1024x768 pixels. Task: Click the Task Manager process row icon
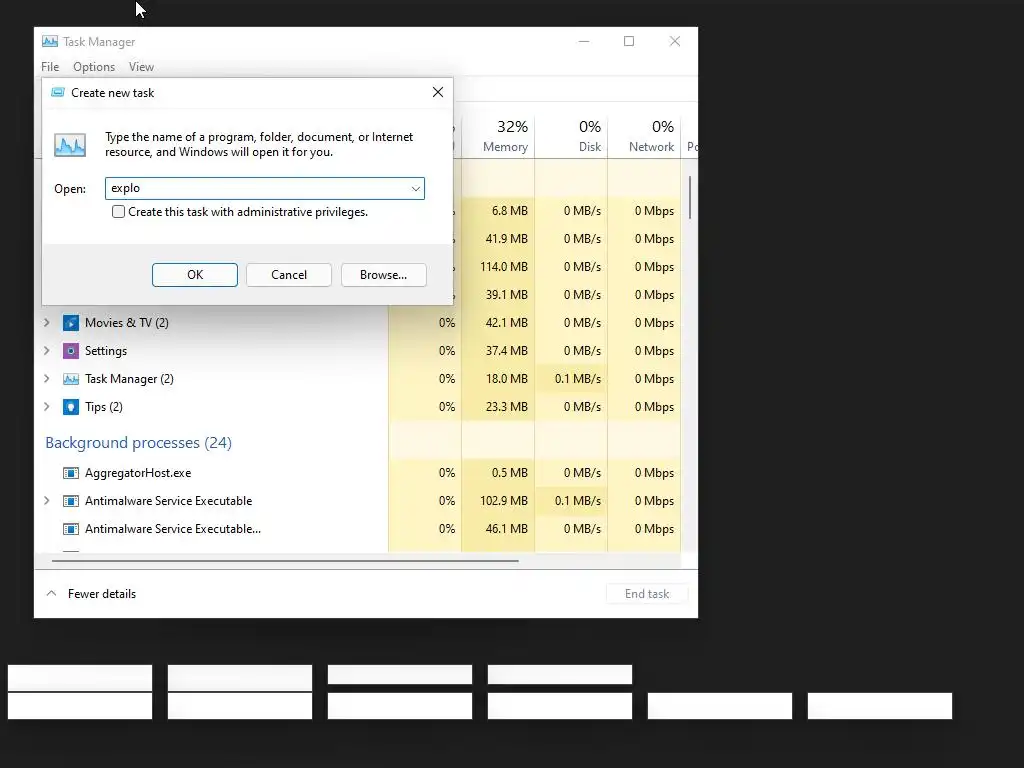tap(71, 379)
